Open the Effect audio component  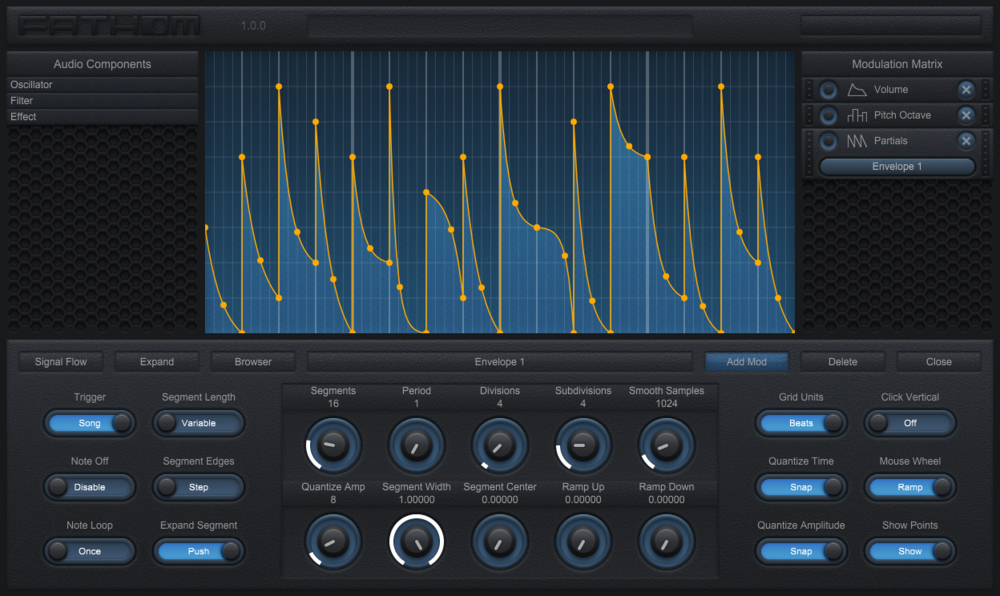(102, 117)
